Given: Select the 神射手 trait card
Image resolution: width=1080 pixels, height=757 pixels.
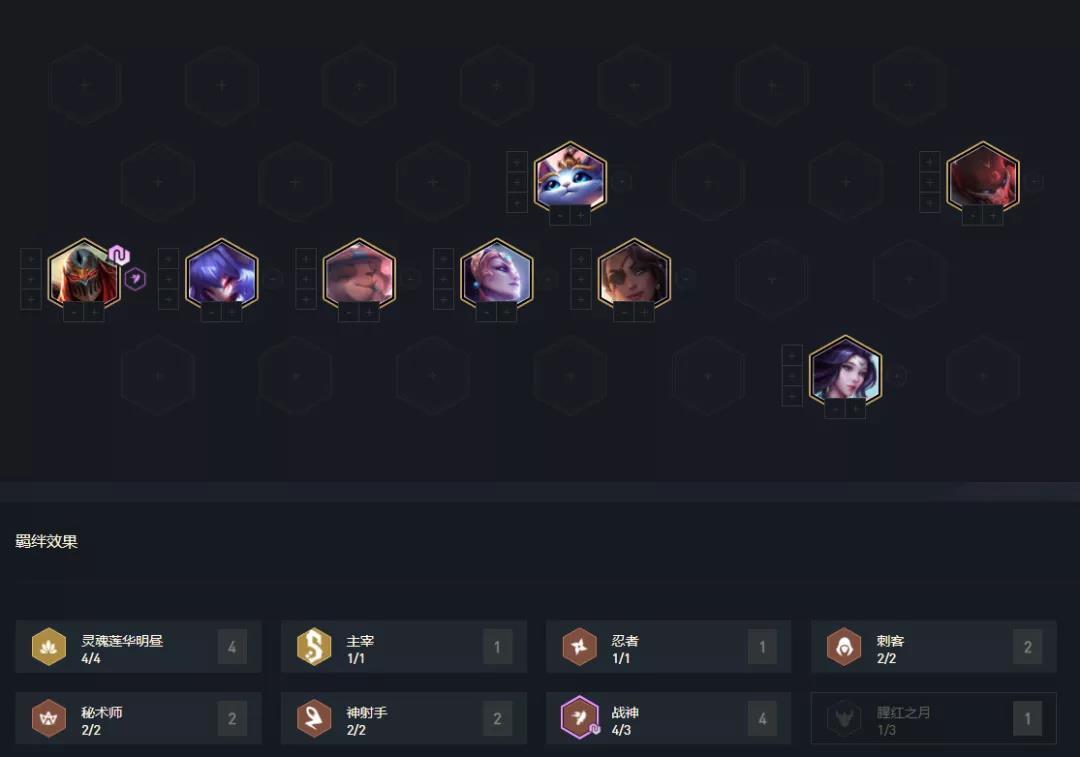Looking at the screenshot, I should [404, 718].
